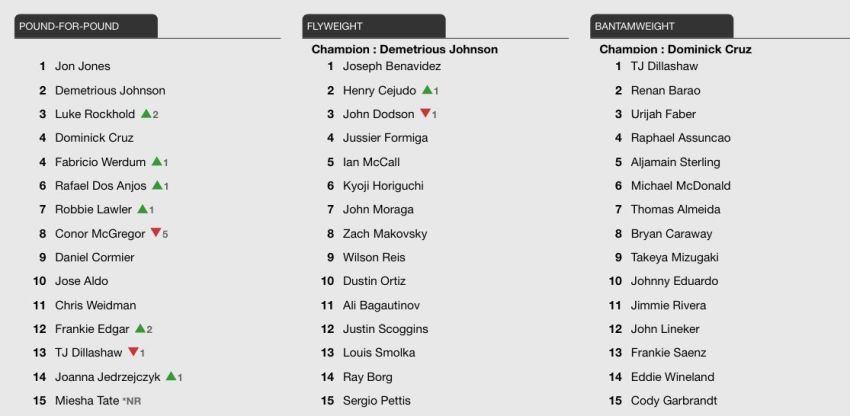Open Champion Demetrious Johnson heading link
Viewport: 850px width, 416px height.
[404, 49]
